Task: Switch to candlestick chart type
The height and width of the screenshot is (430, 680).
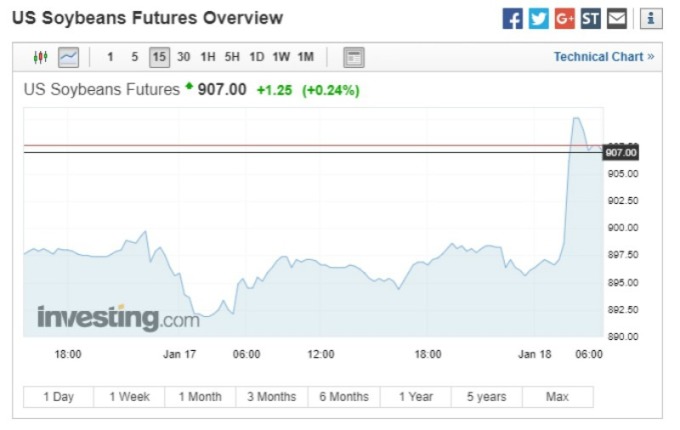Action: click(x=40, y=57)
